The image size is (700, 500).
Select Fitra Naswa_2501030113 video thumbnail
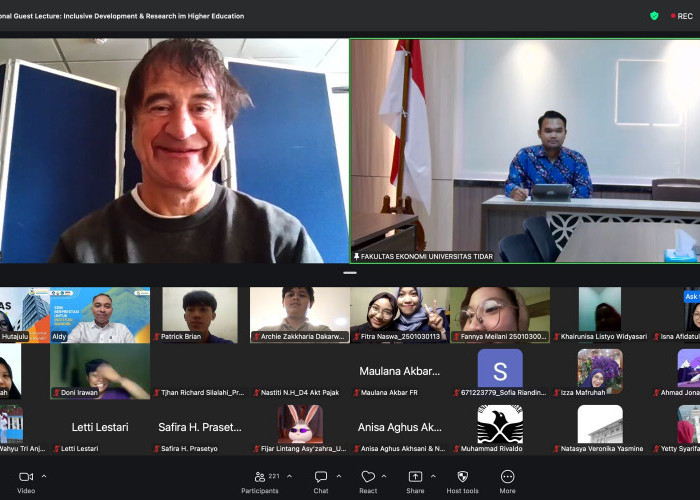coord(400,315)
